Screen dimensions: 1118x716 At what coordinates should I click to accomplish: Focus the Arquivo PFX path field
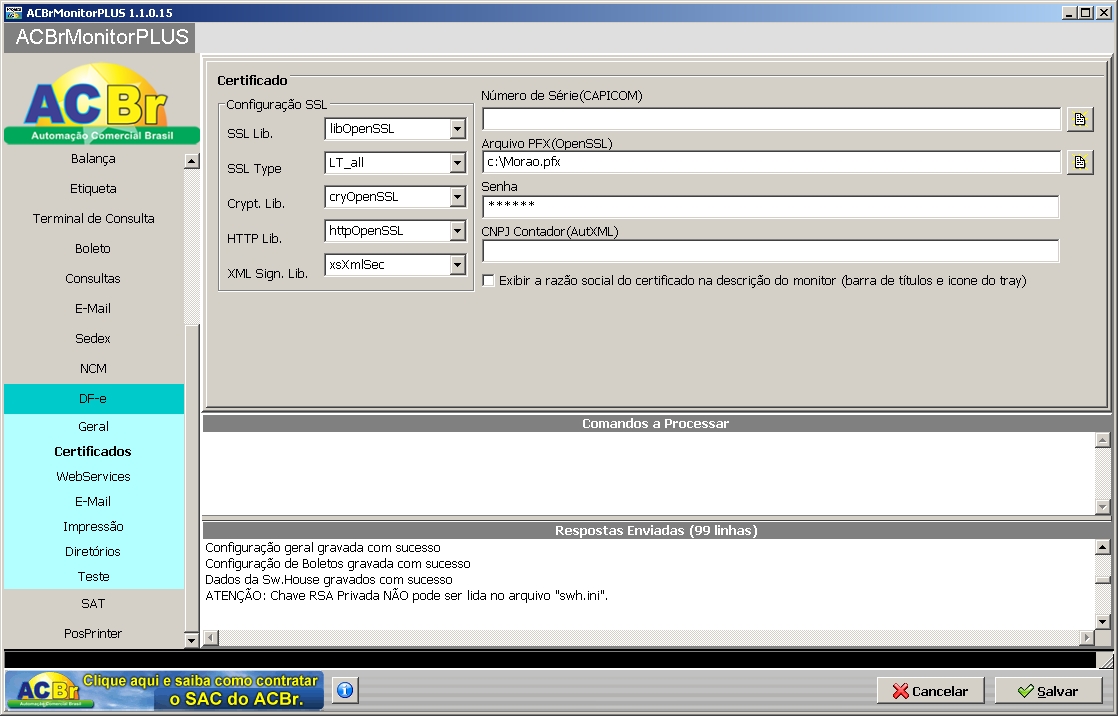771,162
